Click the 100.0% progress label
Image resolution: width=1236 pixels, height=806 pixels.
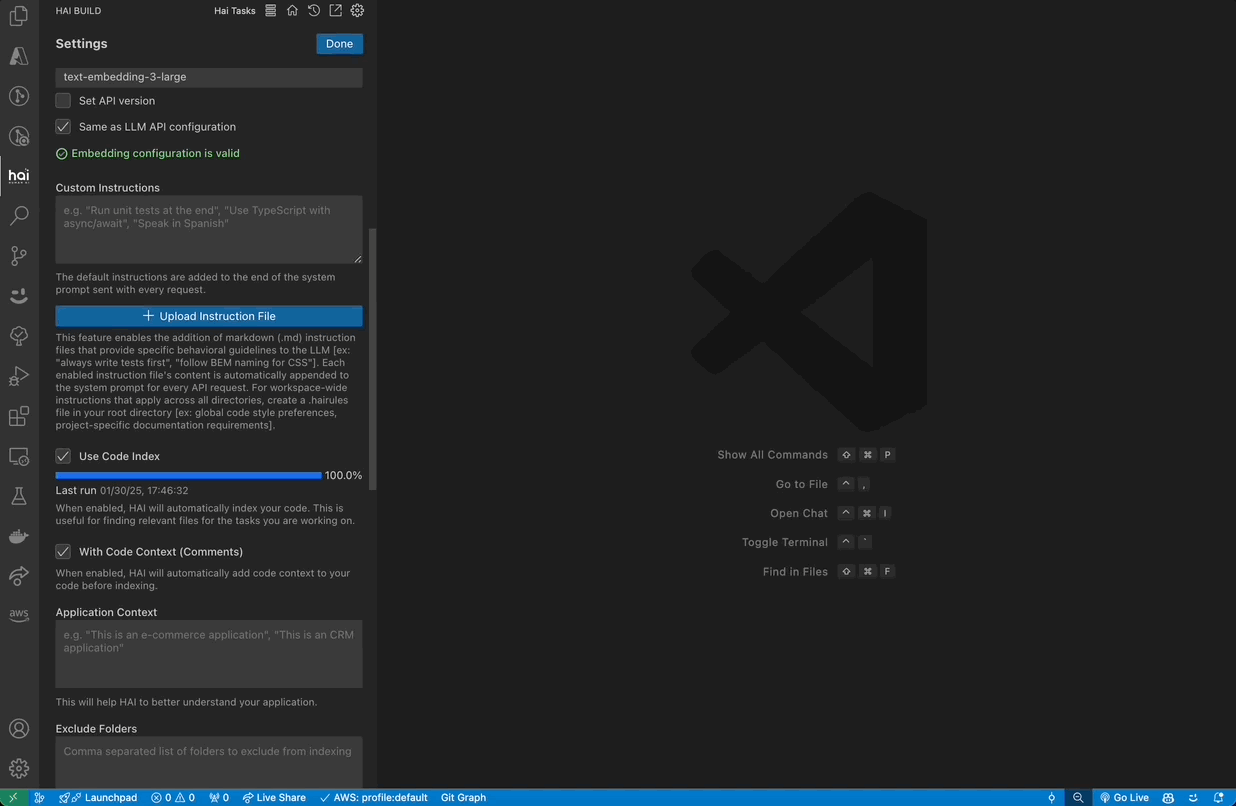pyautogui.click(x=344, y=476)
